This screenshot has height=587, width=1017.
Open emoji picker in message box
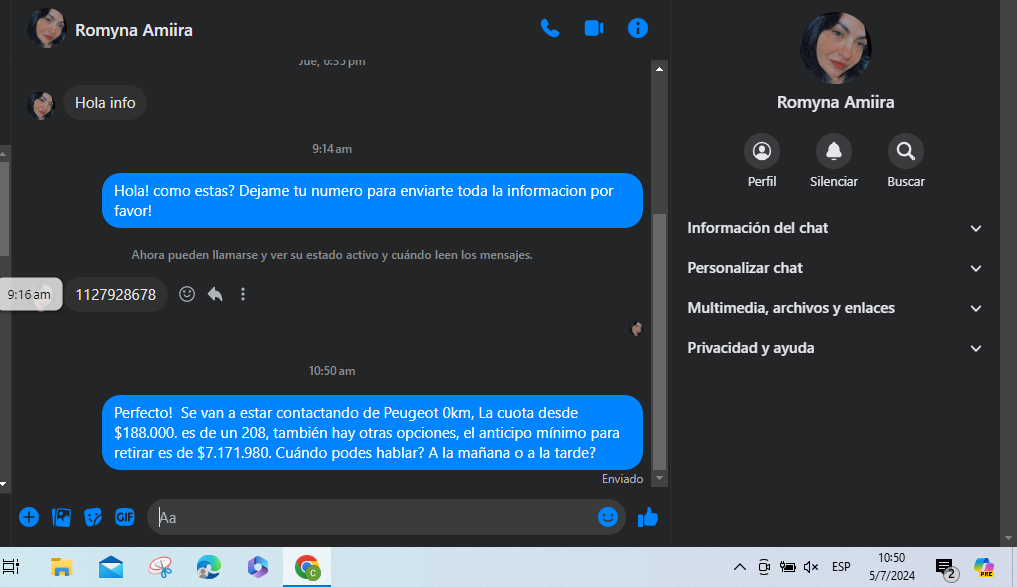click(607, 517)
